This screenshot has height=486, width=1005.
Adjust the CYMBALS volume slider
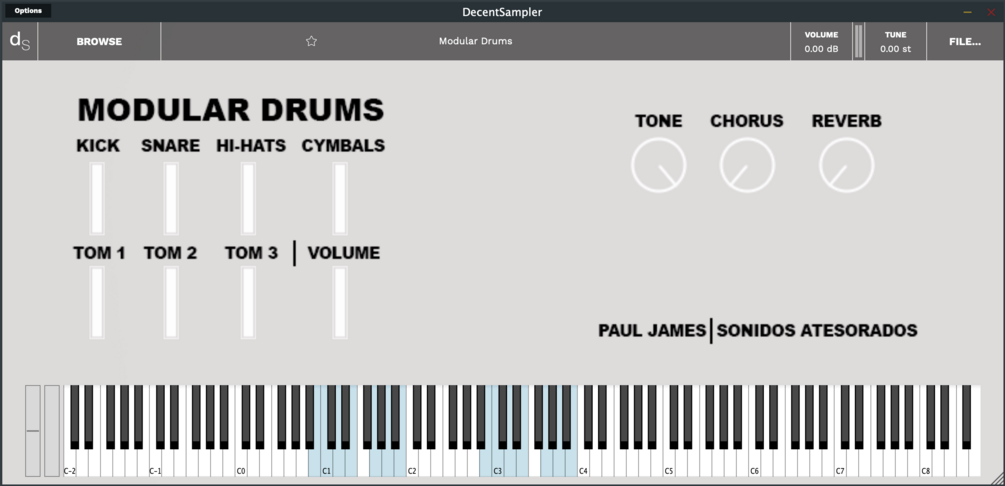pos(340,198)
